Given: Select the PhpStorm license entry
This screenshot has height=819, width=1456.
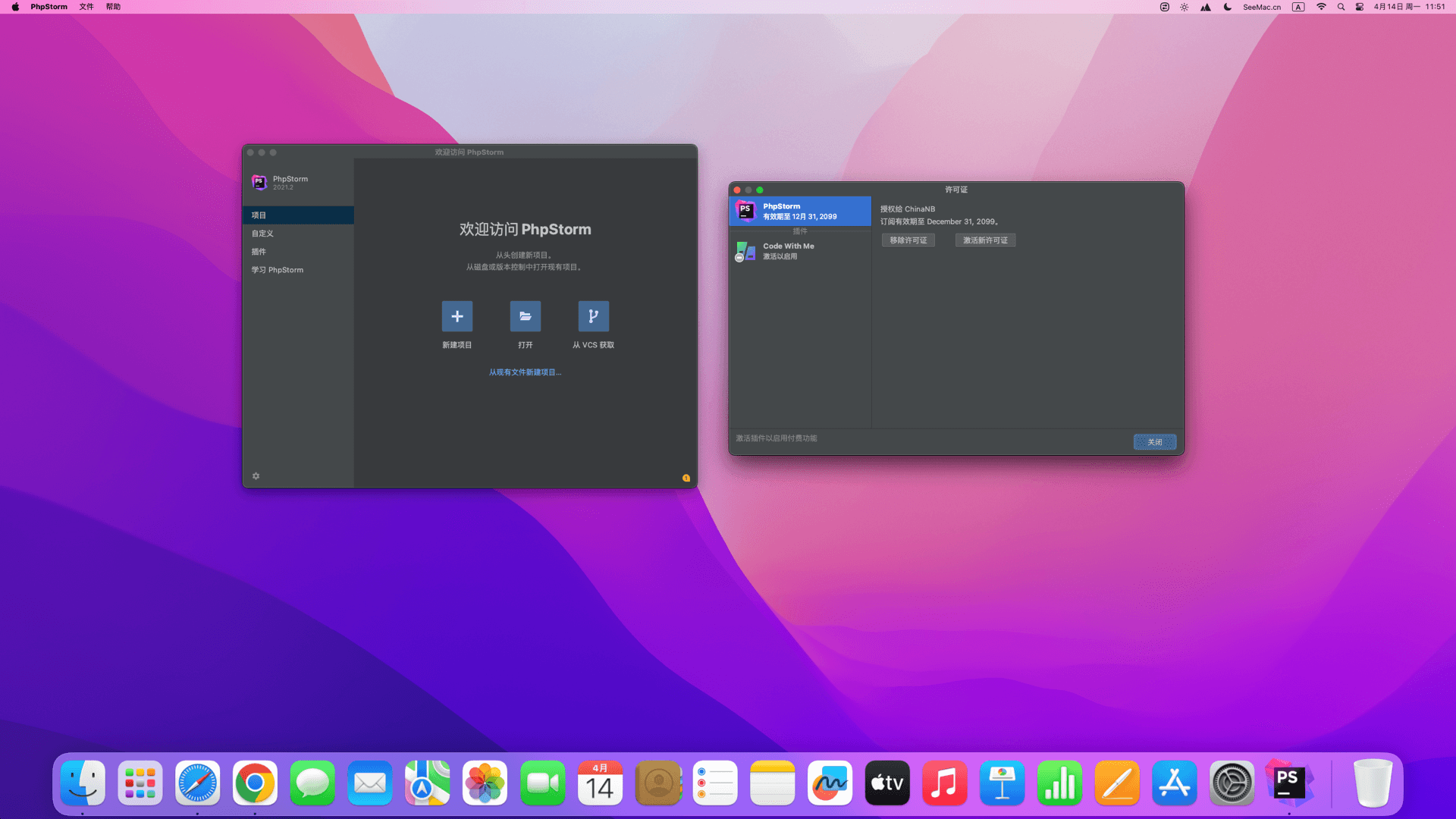Looking at the screenshot, I should pyautogui.click(x=799, y=211).
